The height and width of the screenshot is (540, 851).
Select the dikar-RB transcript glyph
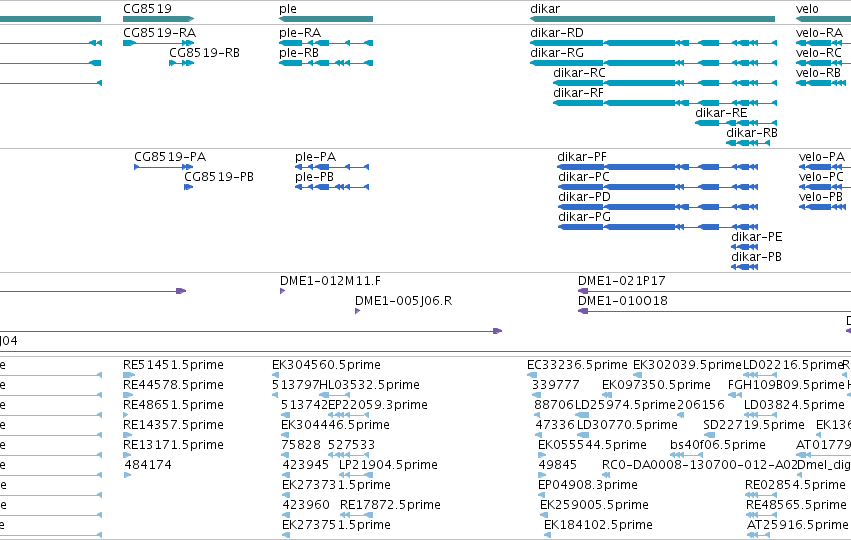(x=748, y=143)
